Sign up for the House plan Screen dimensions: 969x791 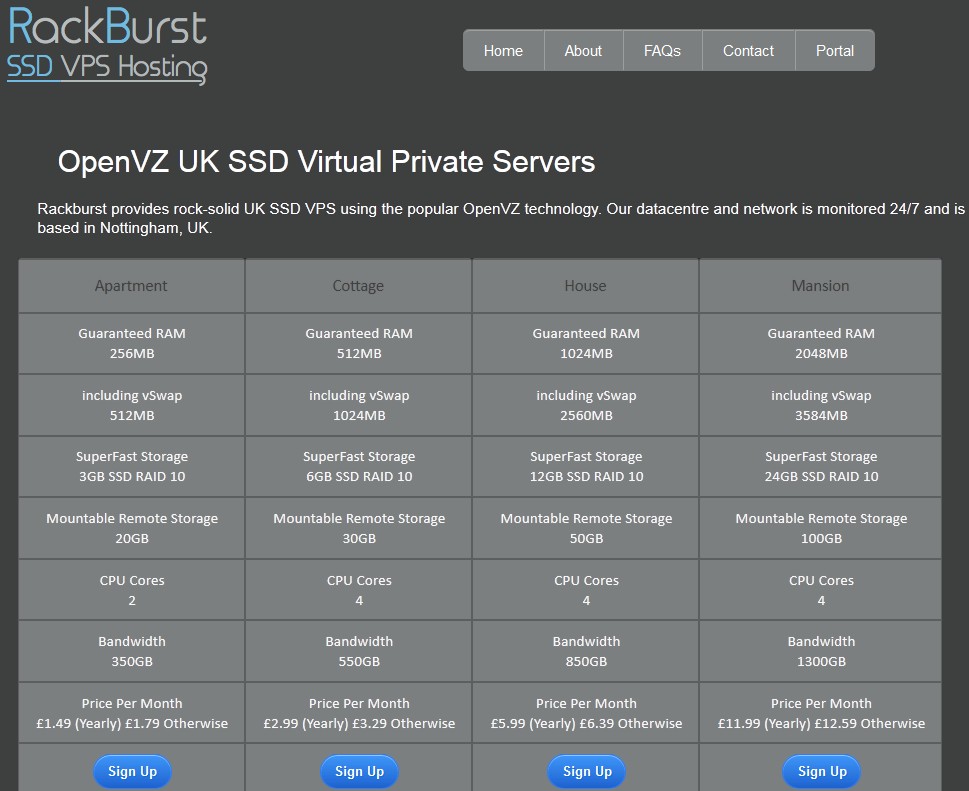[x=586, y=771]
